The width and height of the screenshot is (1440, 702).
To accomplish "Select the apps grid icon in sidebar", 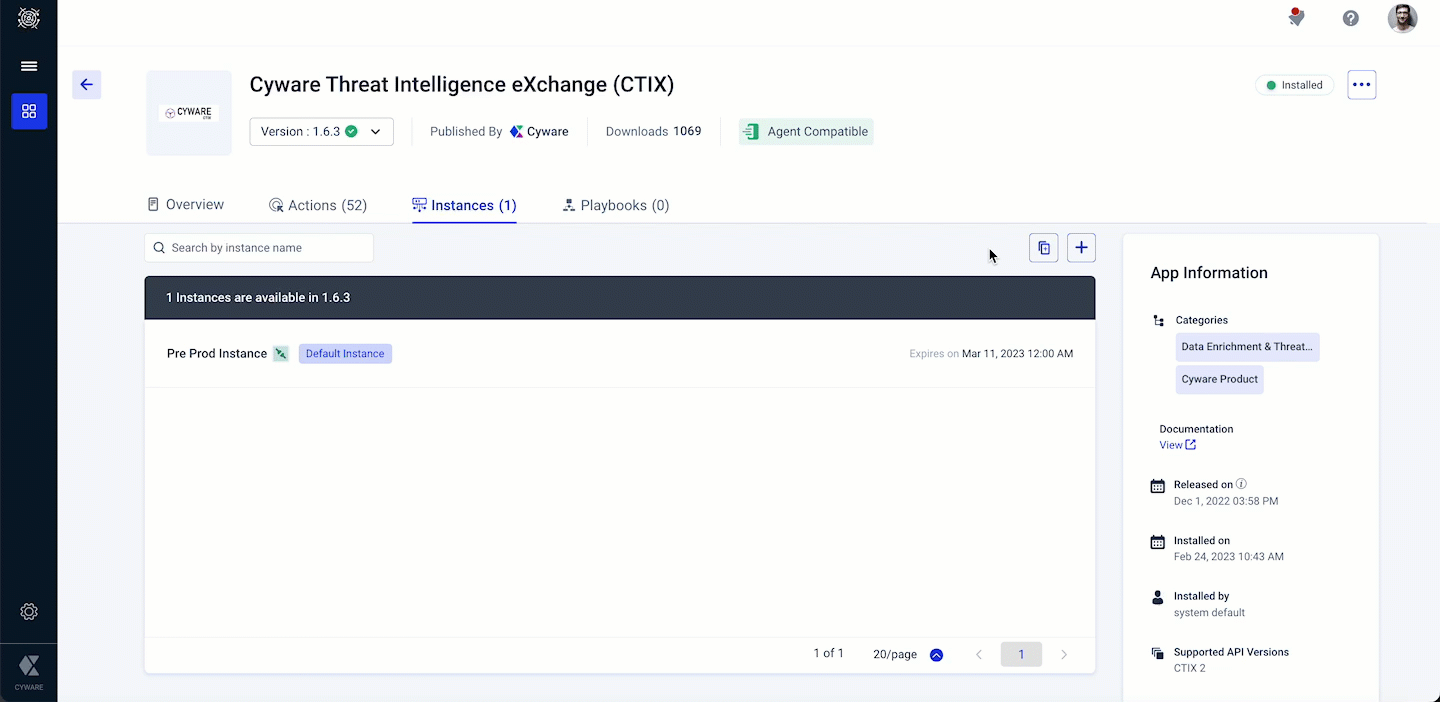I will (29, 111).
